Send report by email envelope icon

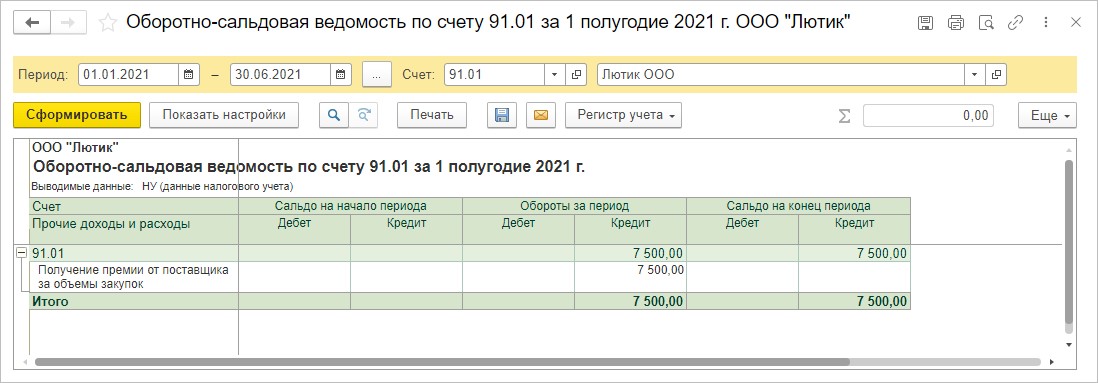pyautogui.click(x=541, y=115)
